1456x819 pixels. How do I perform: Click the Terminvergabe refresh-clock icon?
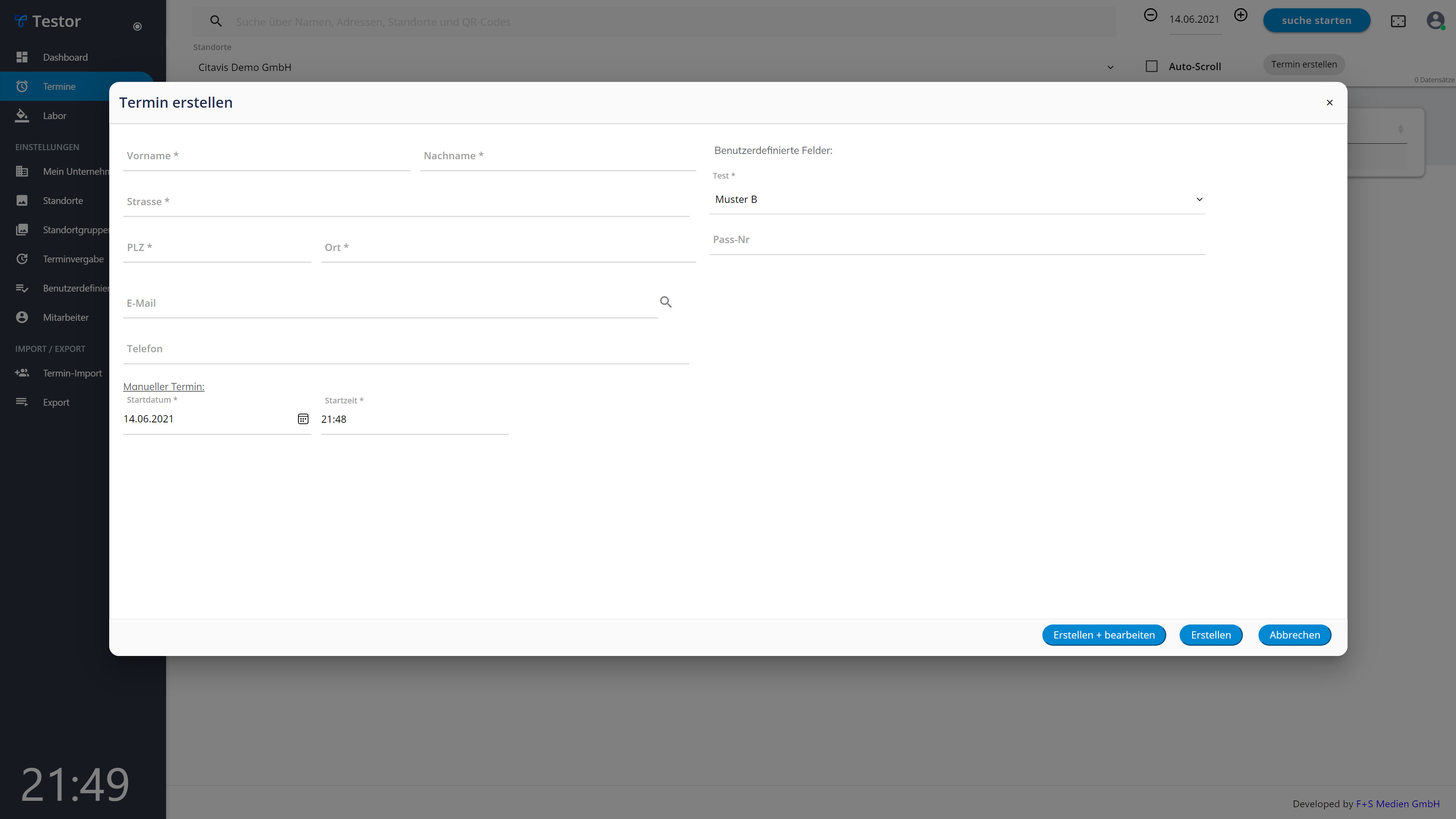pos(22,259)
